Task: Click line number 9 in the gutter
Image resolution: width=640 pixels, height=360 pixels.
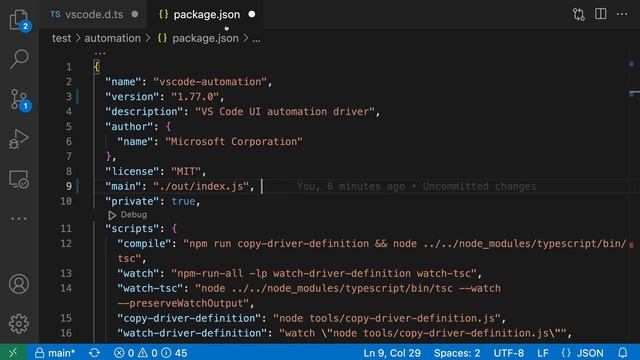Action: click(x=69, y=186)
